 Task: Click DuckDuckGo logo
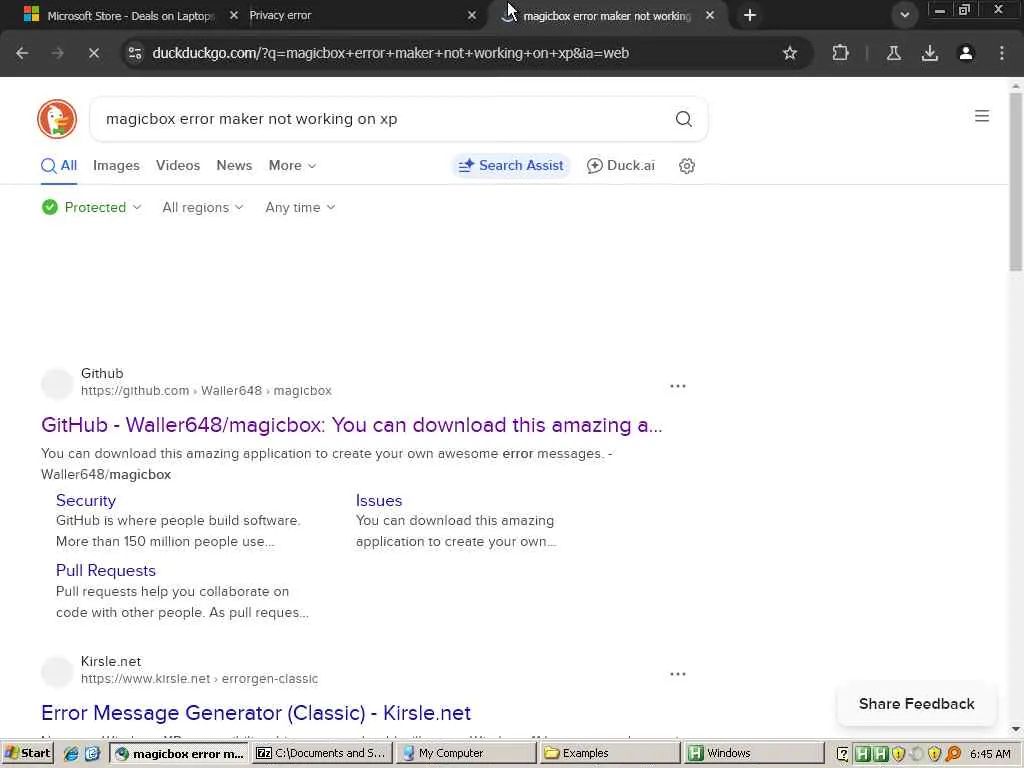57,119
